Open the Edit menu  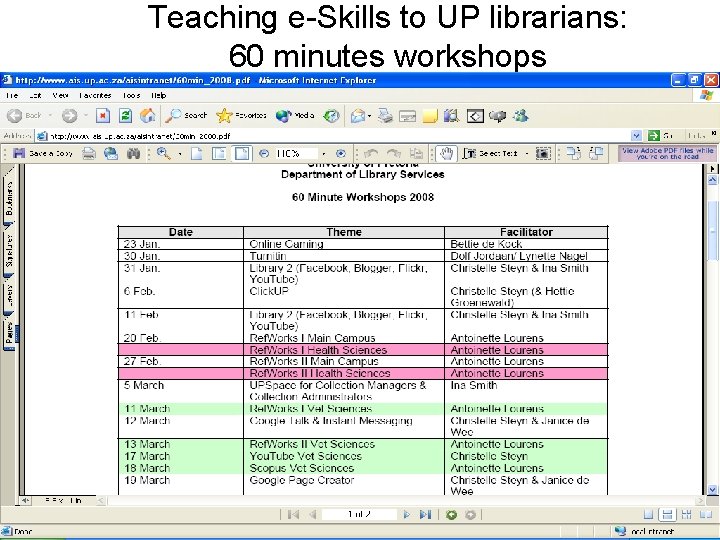click(35, 96)
